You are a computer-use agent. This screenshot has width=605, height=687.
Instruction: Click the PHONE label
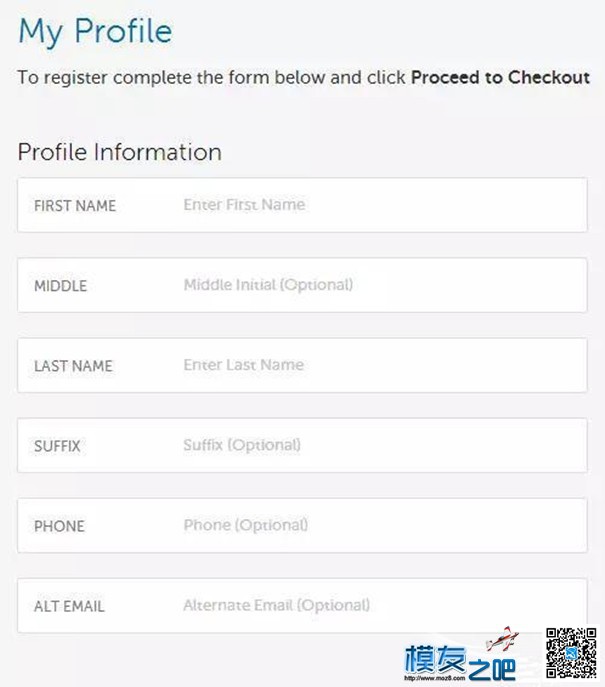[60, 526]
